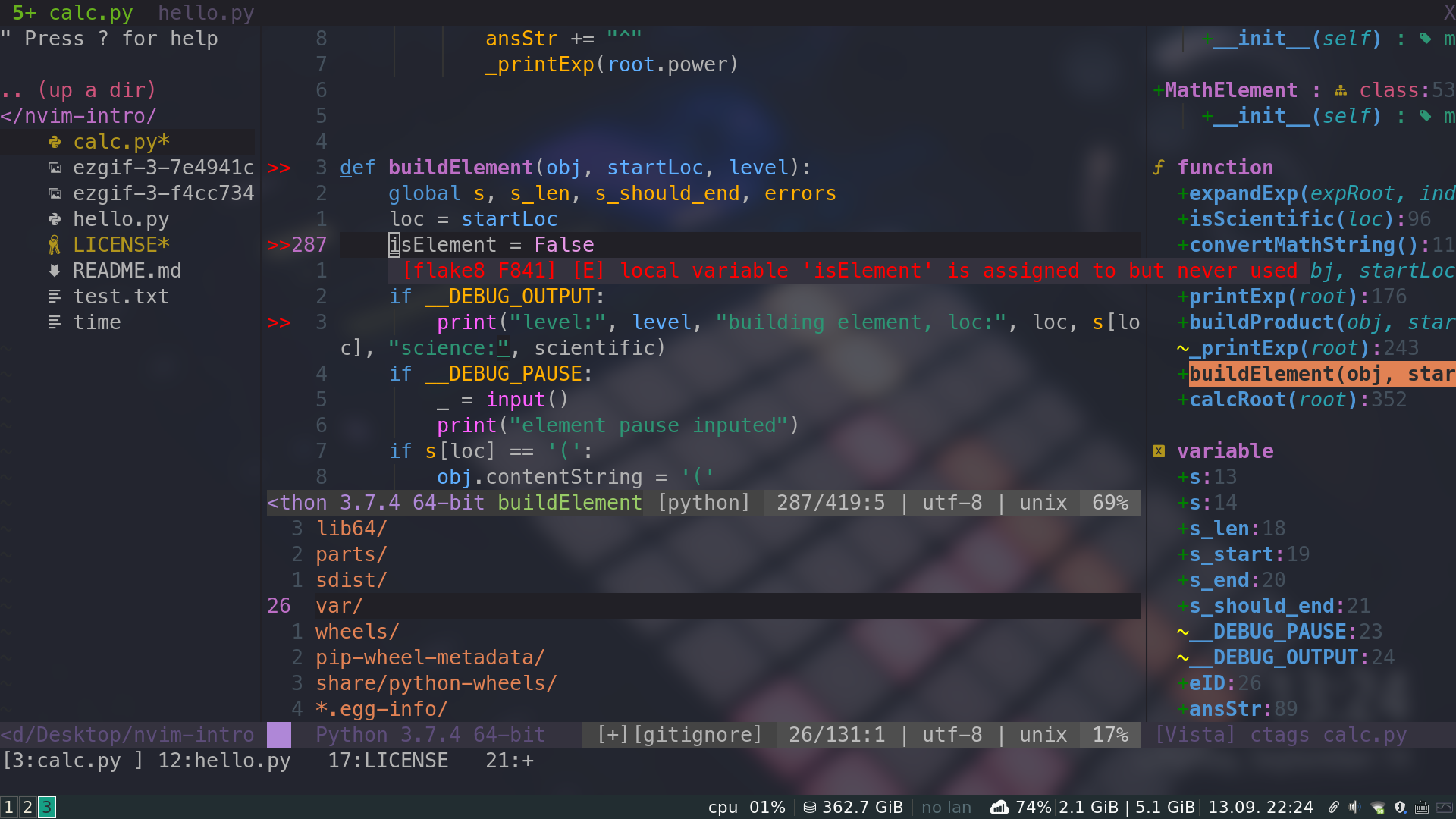1456x819 pixels.
Task: Collapse the function section in Vista
Action: tap(1225, 168)
